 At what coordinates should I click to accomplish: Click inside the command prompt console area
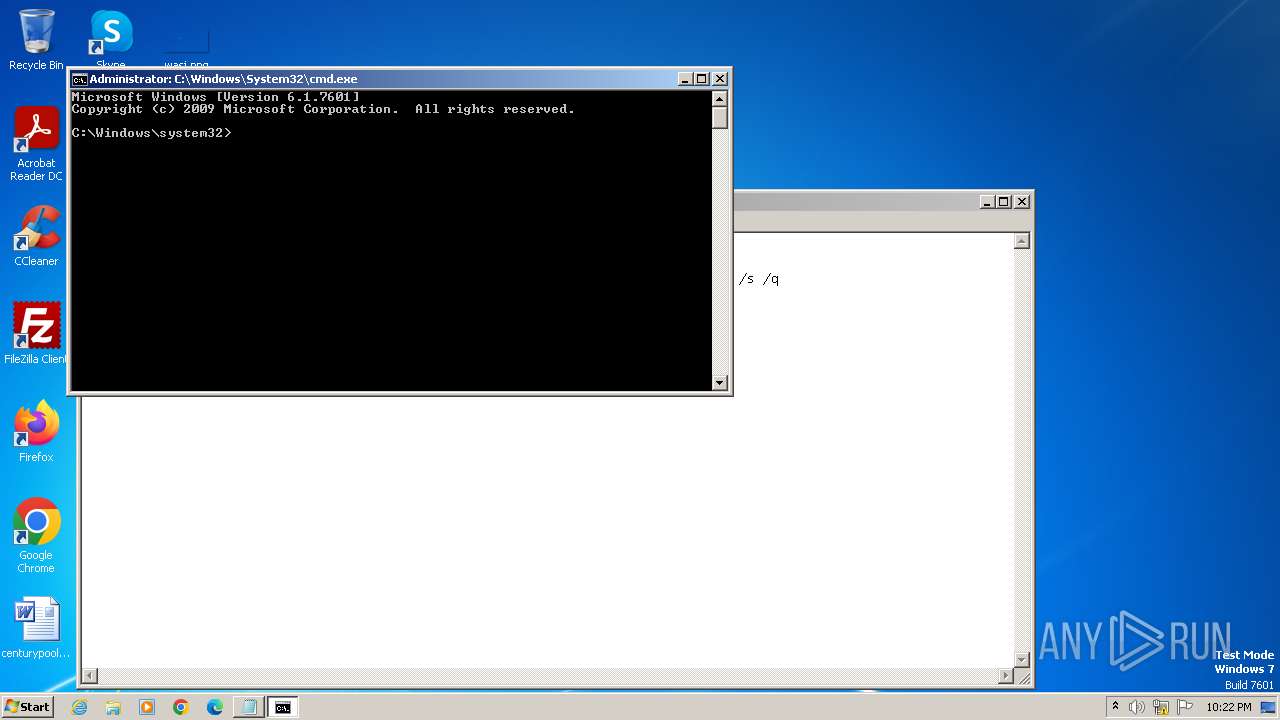[391, 240]
